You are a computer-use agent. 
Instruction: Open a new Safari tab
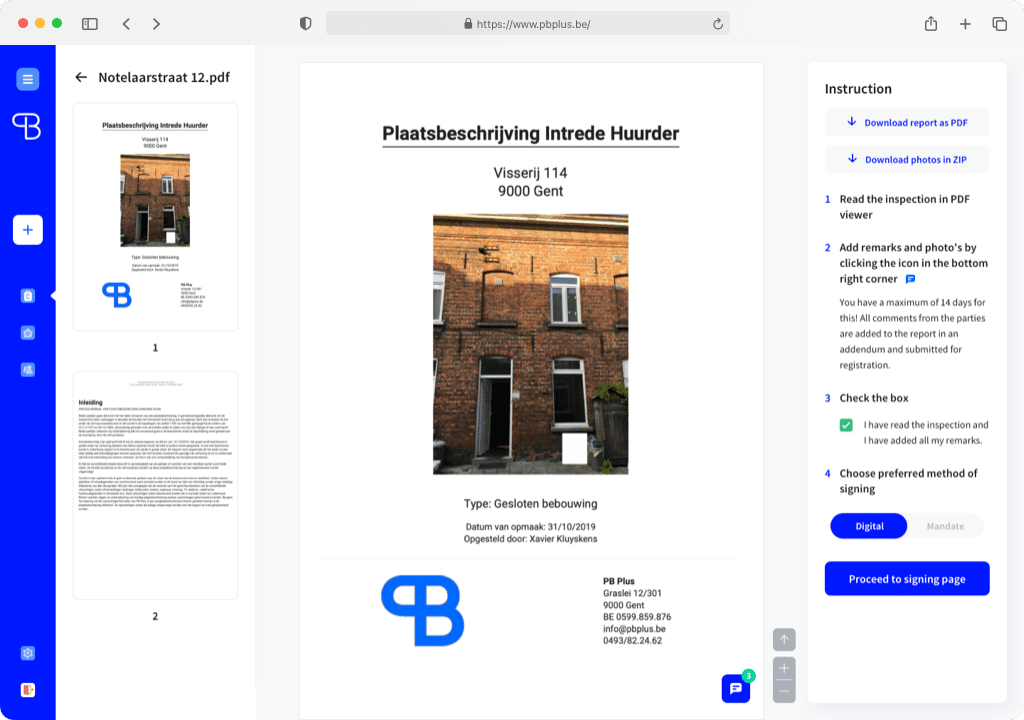[x=965, y=24]
